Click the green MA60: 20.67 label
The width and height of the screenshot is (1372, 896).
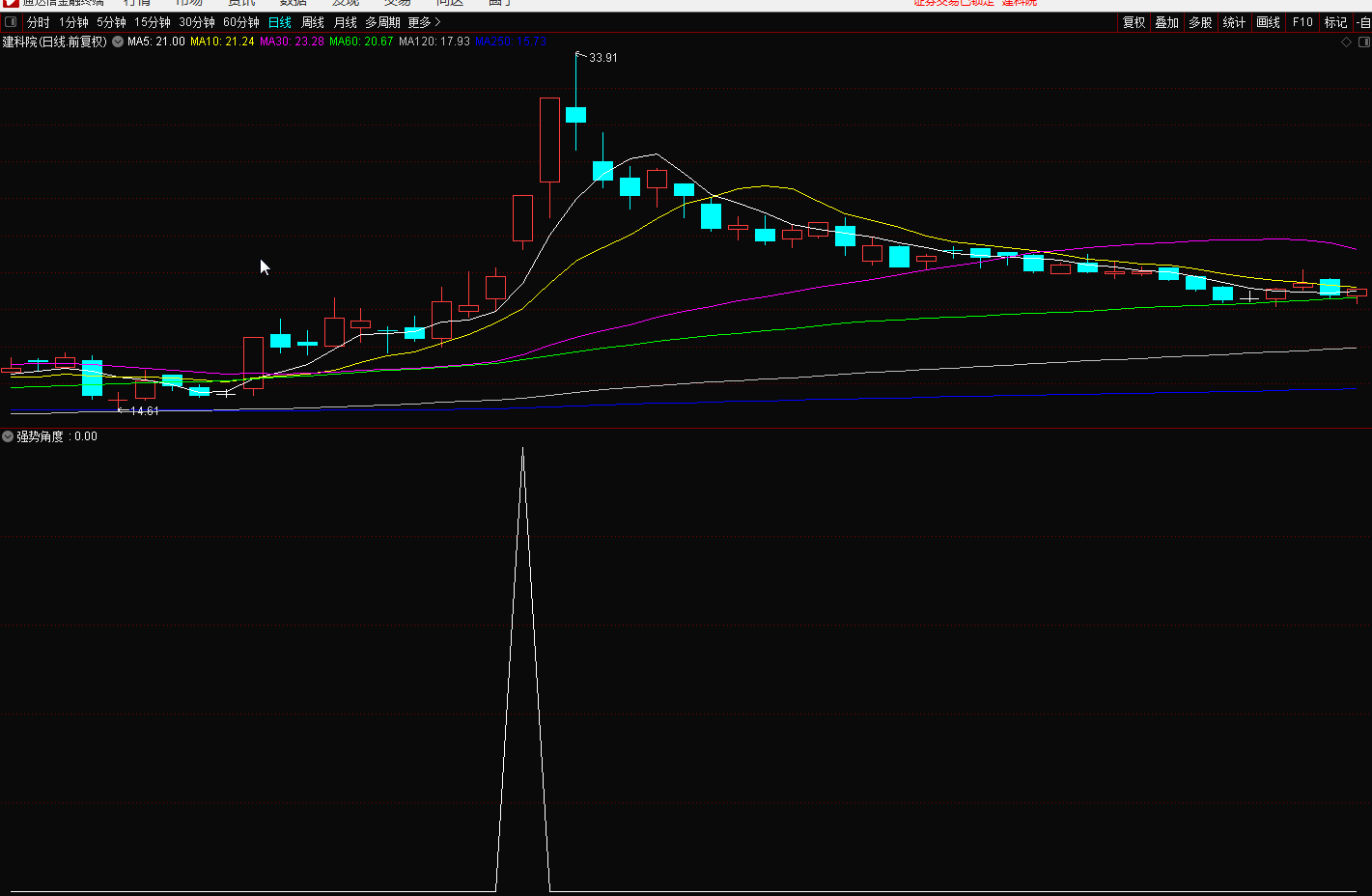click(361, 42)
